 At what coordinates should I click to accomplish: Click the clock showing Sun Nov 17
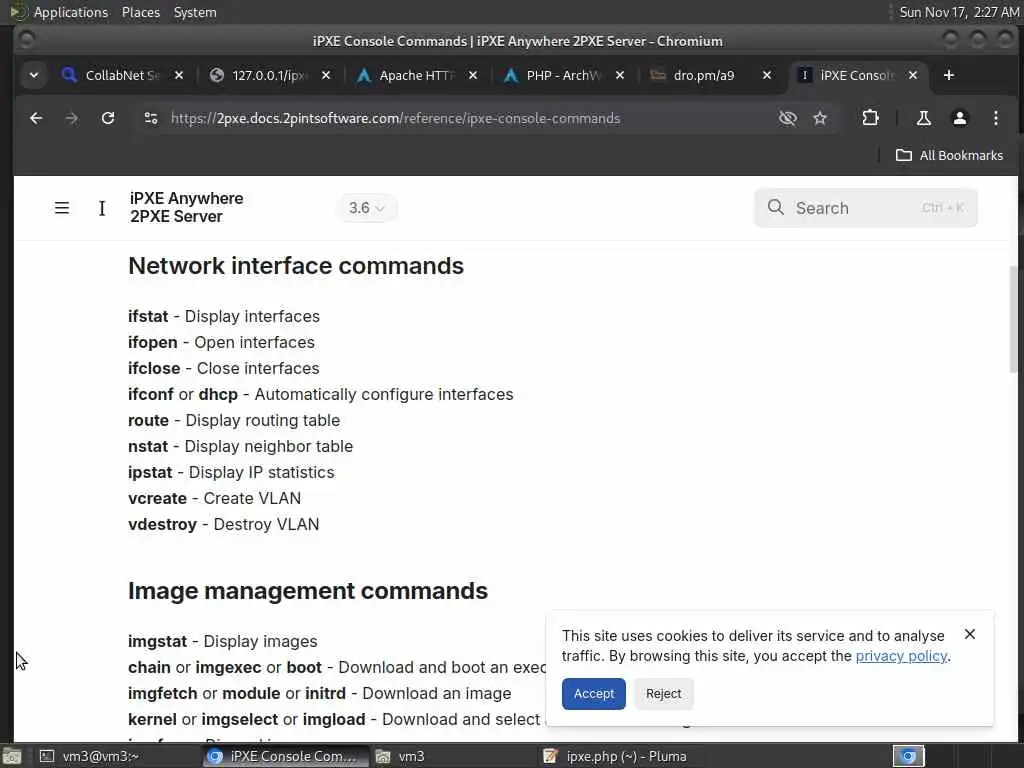(x=959, y=12)
